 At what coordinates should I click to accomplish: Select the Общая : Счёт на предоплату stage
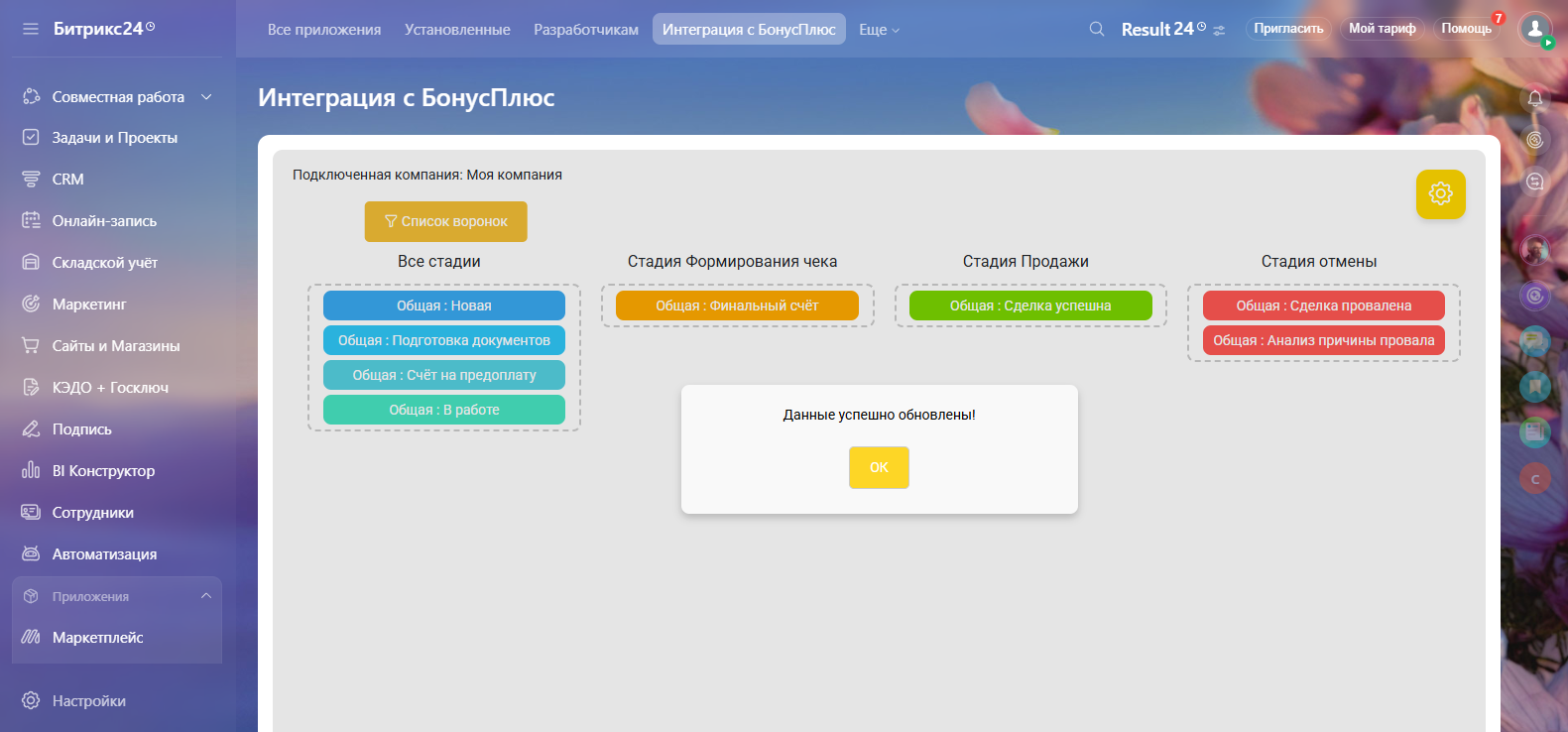point(444,375)
